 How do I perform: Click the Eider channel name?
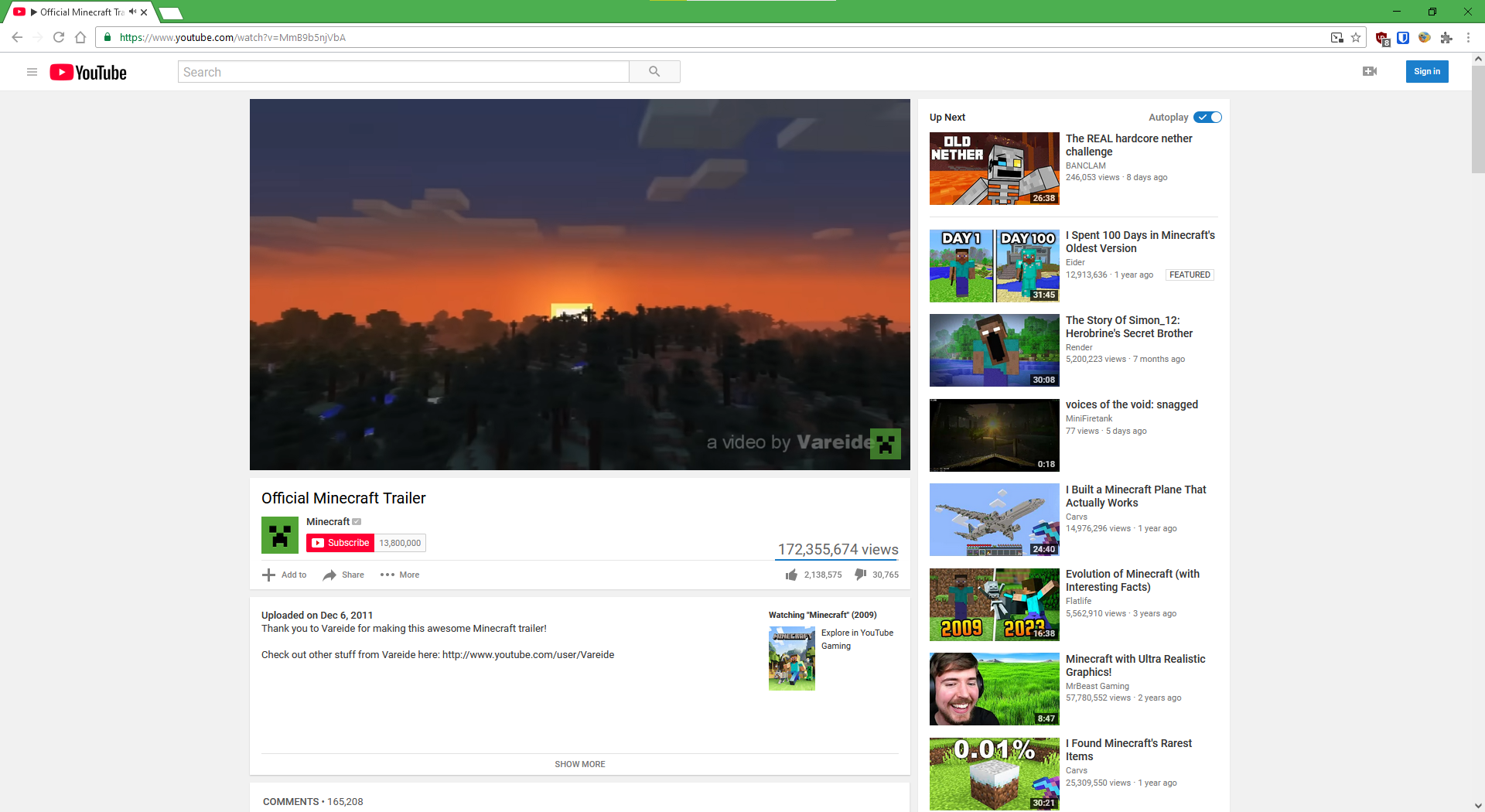pyautogui.click(x=1075, y=262)
